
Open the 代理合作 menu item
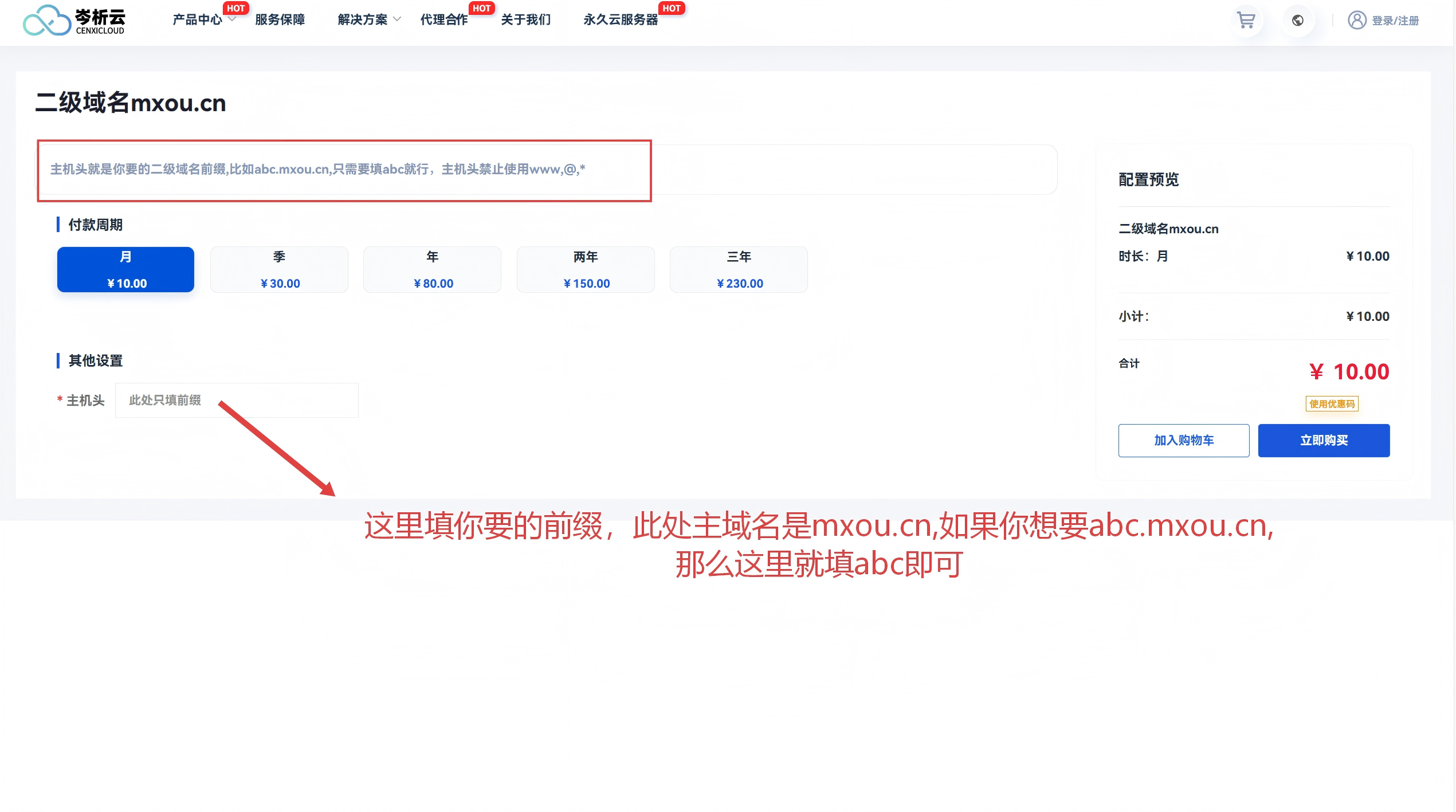444,19
